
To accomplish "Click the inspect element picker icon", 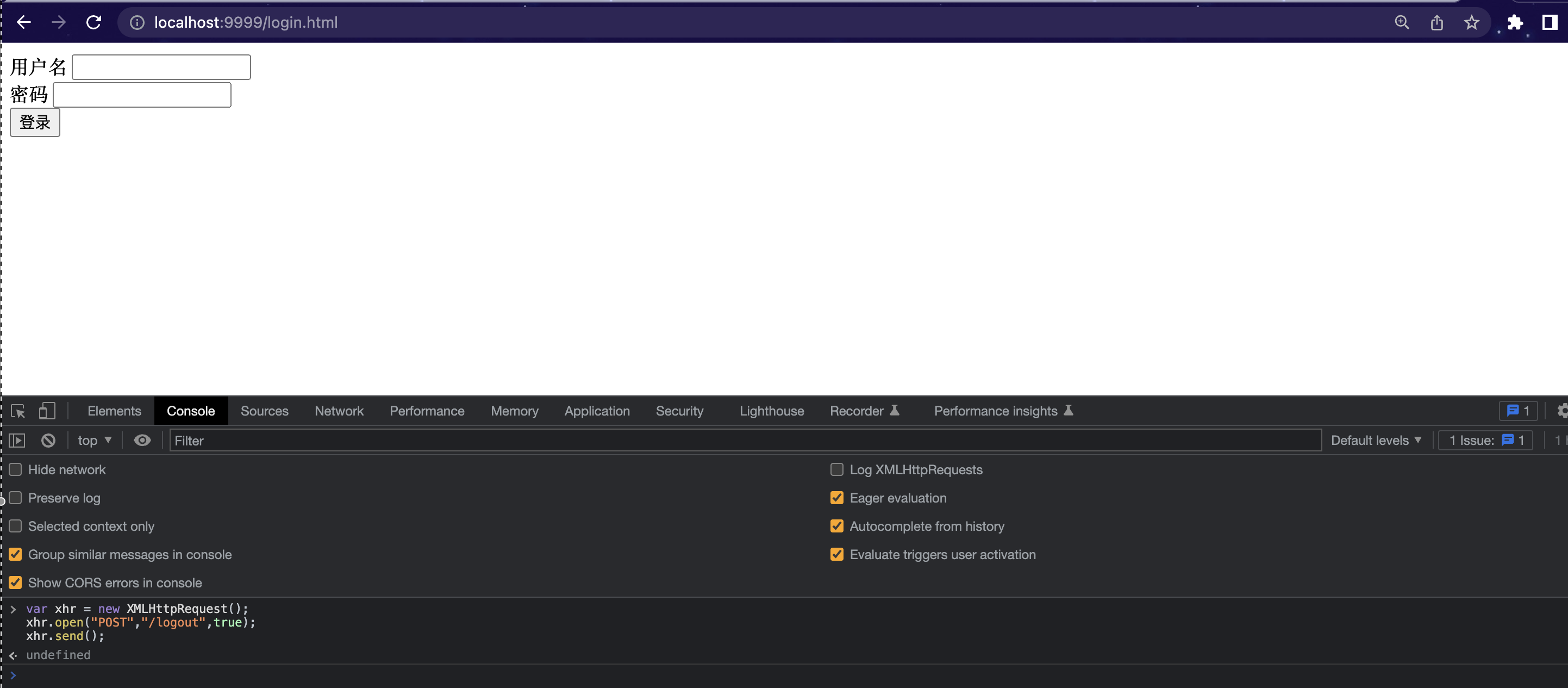I will point(17,411).
